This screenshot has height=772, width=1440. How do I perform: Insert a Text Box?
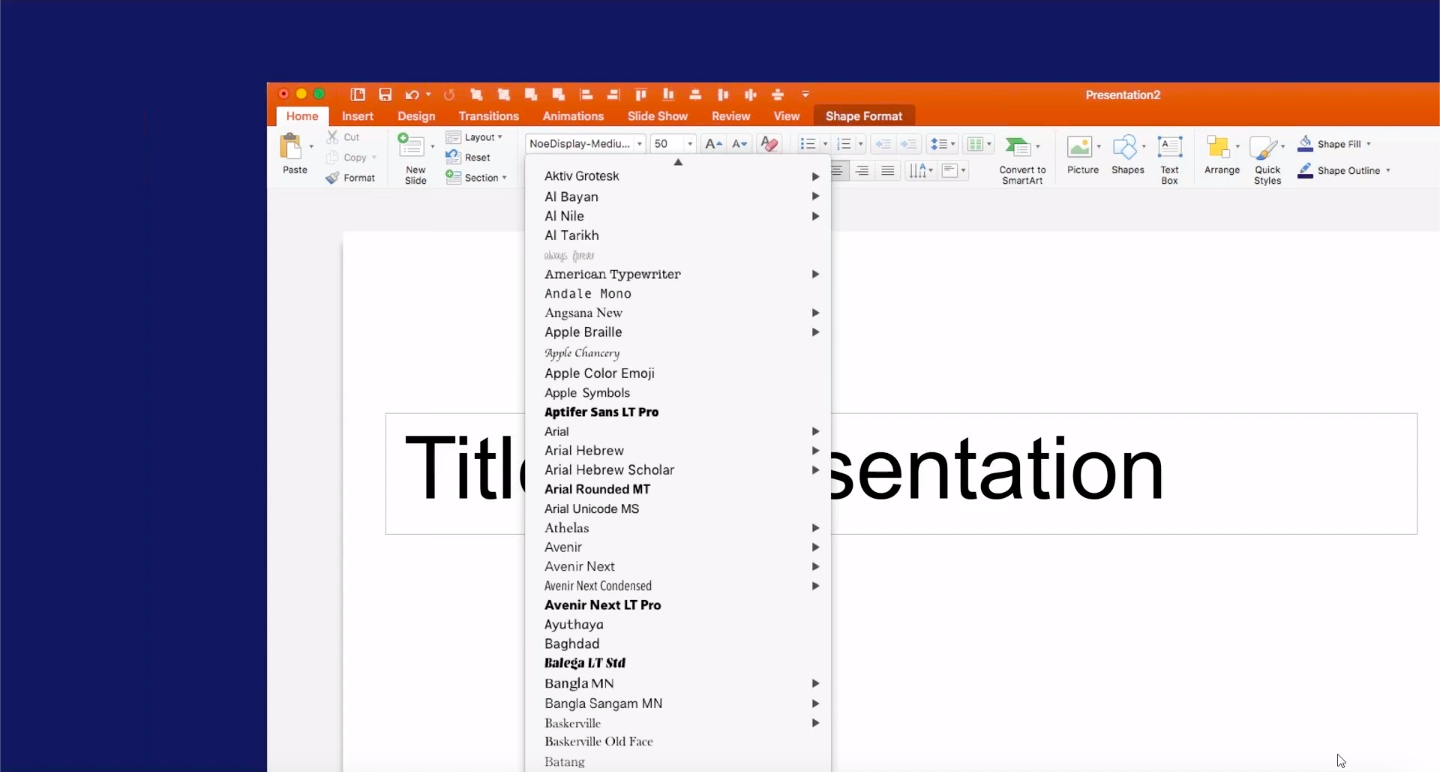(x=1169, y=158)
